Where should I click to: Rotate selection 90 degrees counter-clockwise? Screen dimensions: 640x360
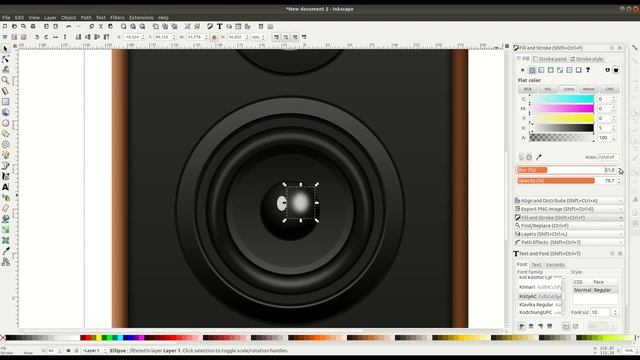pos(37,37)
